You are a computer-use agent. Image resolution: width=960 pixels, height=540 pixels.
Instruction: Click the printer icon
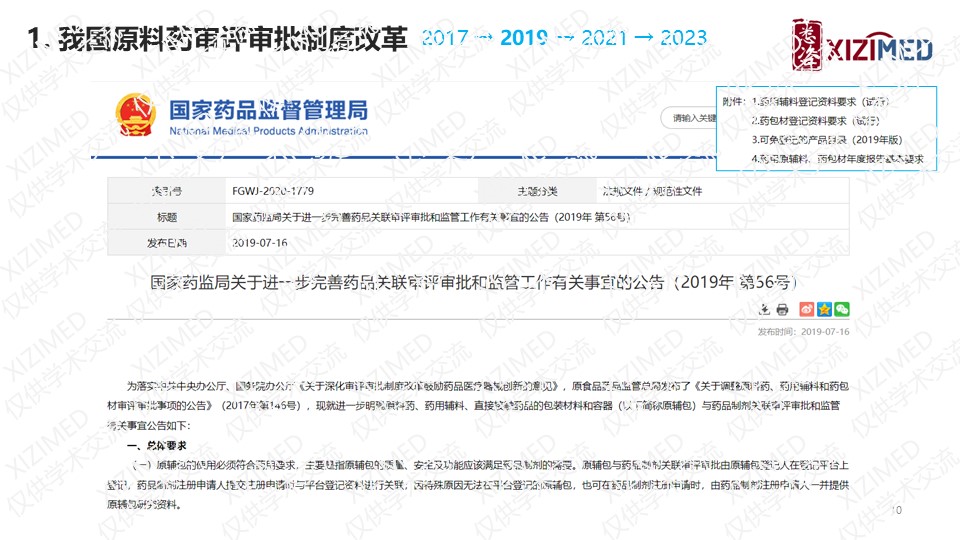(783, 309)
